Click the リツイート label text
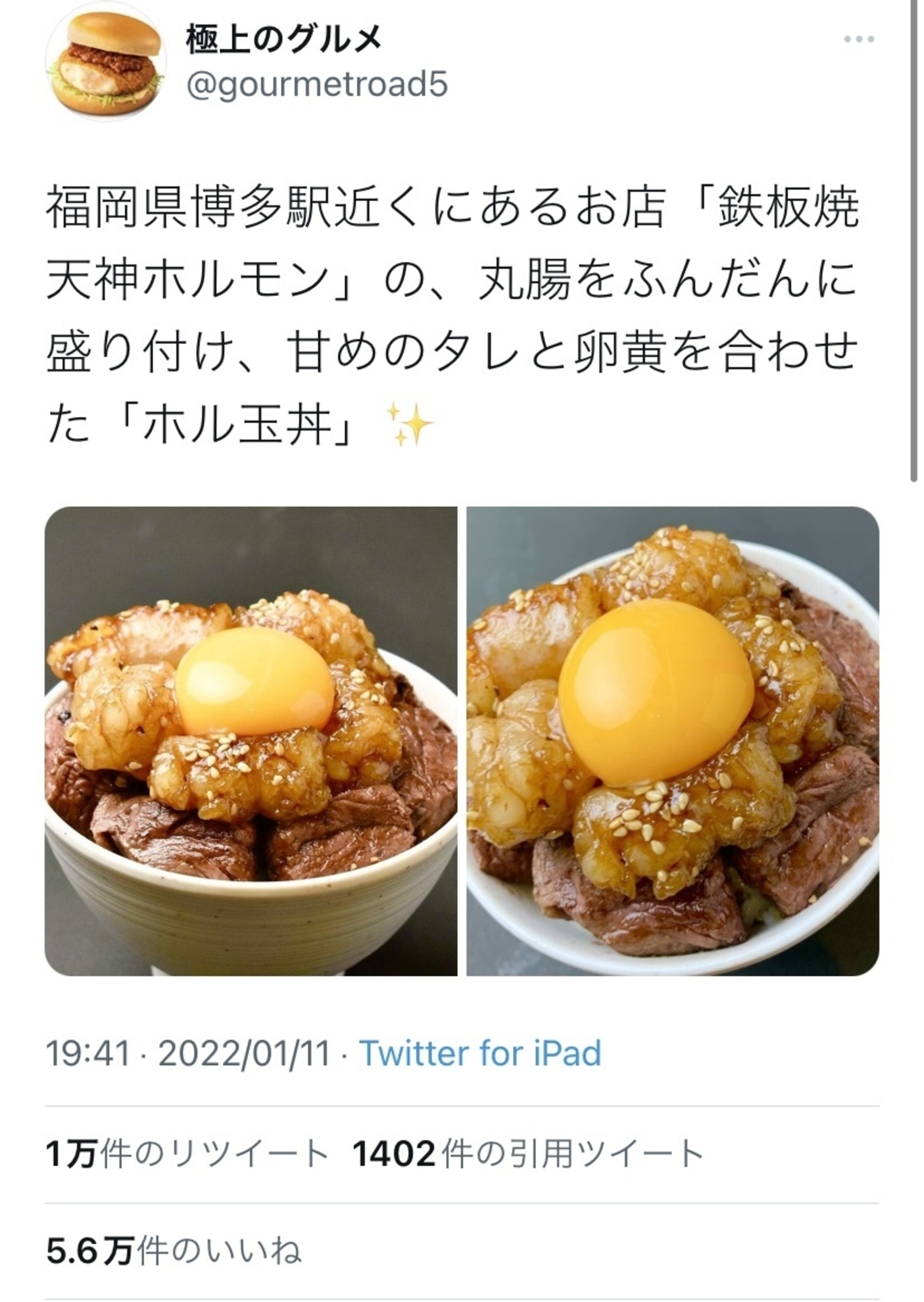This screenshot has width=924, height=1302. (x=249, y=1154)
